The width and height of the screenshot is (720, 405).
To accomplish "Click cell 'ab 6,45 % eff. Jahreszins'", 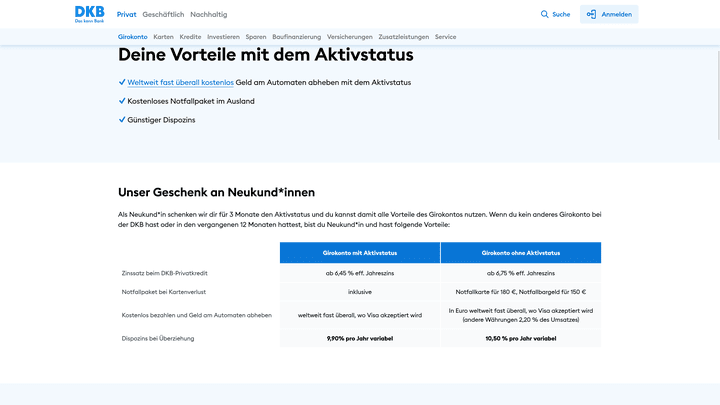I will pyautogui.click(x=360, y=273).
